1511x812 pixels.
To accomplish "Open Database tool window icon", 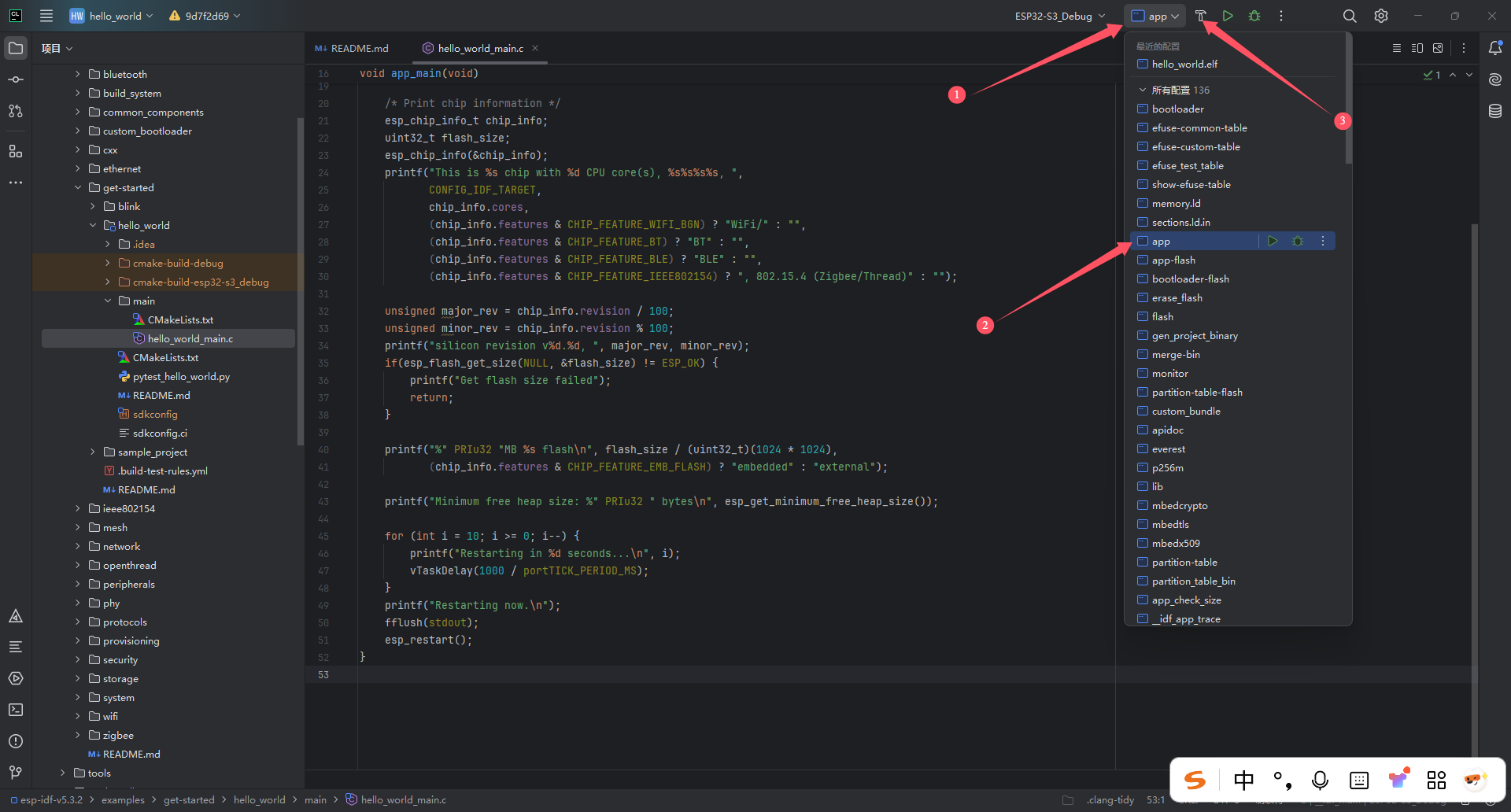I will (x=1495, y=111).
